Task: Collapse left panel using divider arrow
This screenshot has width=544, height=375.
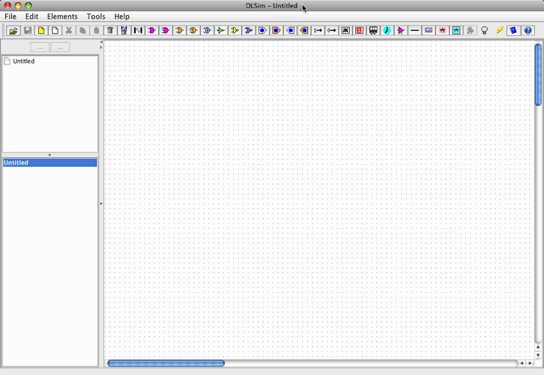Action: tap(101, 43)
